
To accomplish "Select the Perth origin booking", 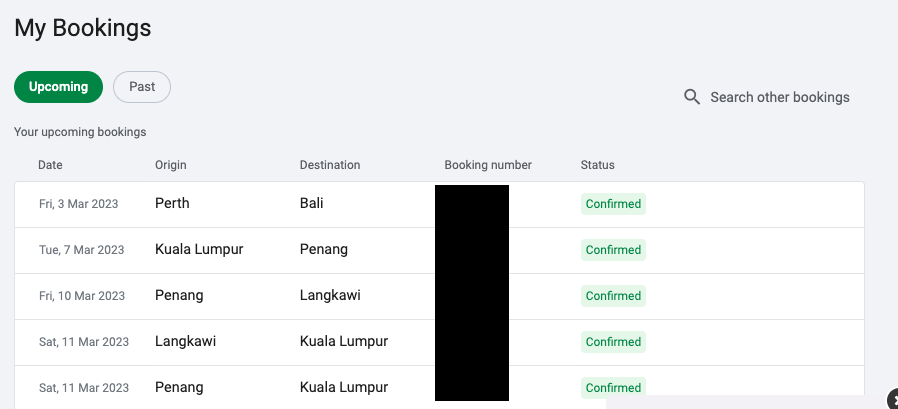I will coord(172,203).
